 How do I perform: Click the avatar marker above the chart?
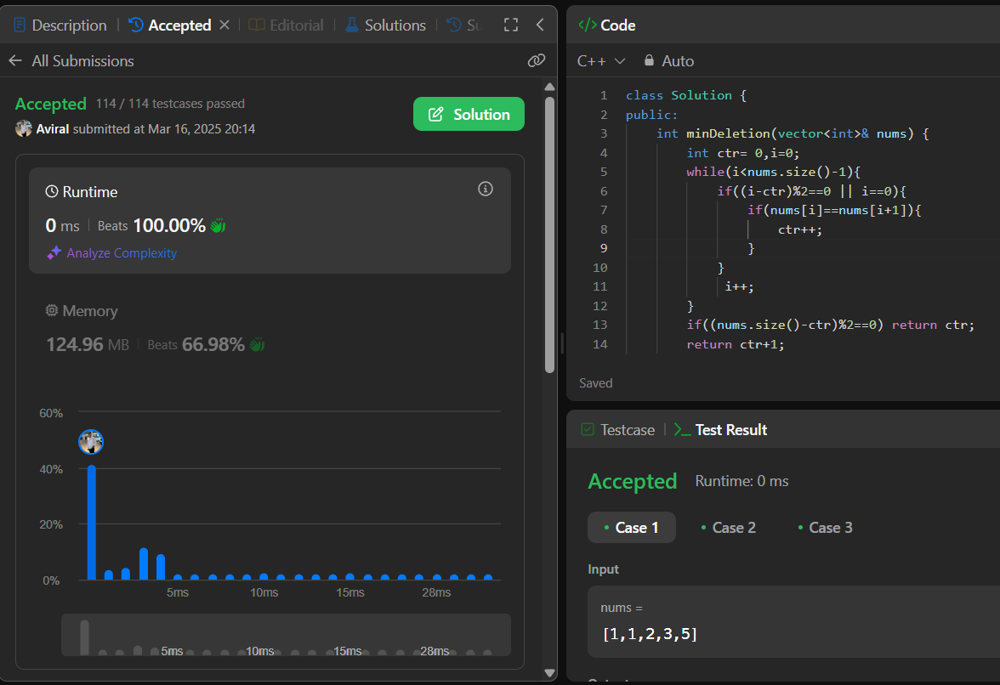point(91,441)
